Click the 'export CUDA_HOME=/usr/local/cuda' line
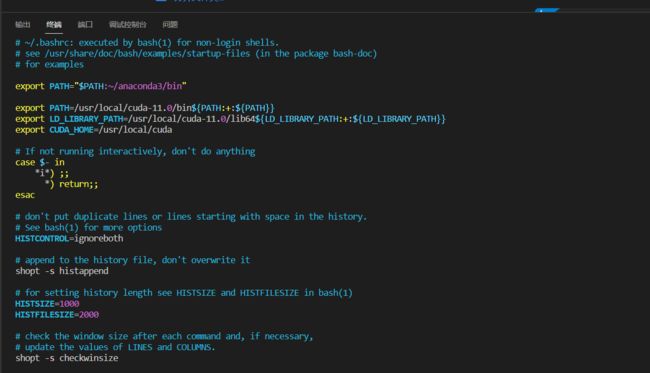Screen dimensions: 650x373 tap(94, 130)
